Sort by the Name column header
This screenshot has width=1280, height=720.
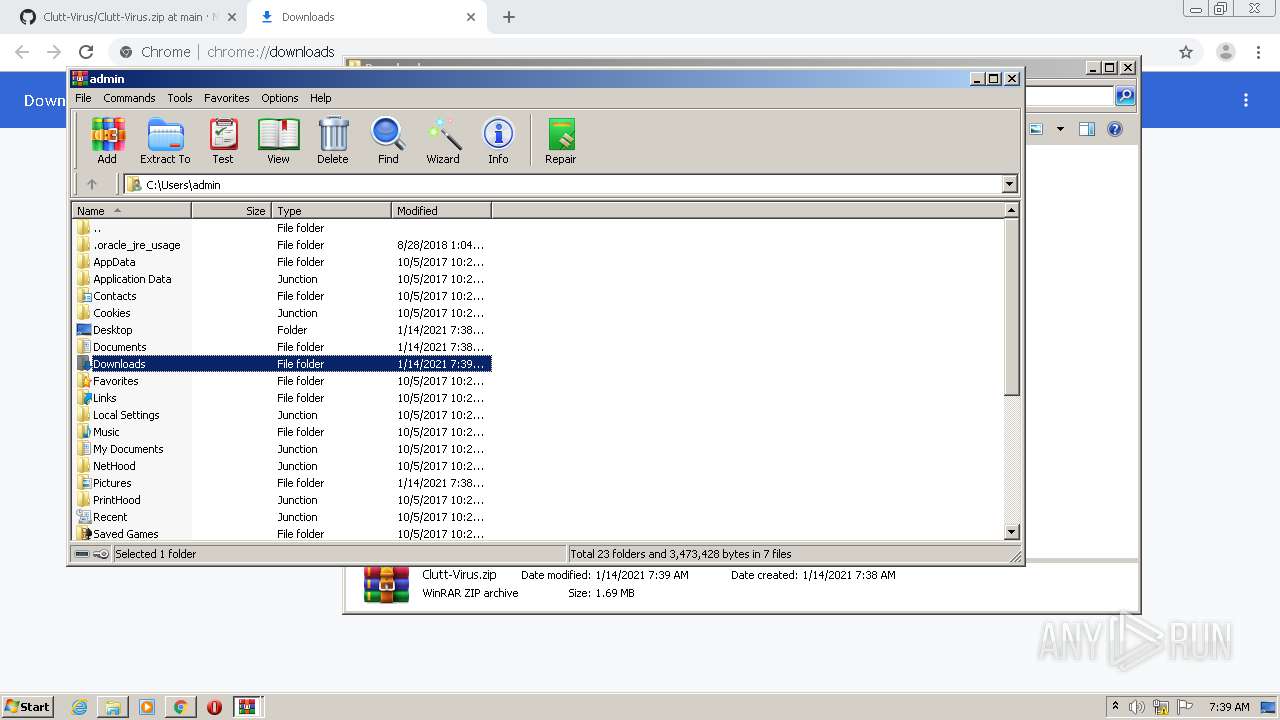[131, 211]
